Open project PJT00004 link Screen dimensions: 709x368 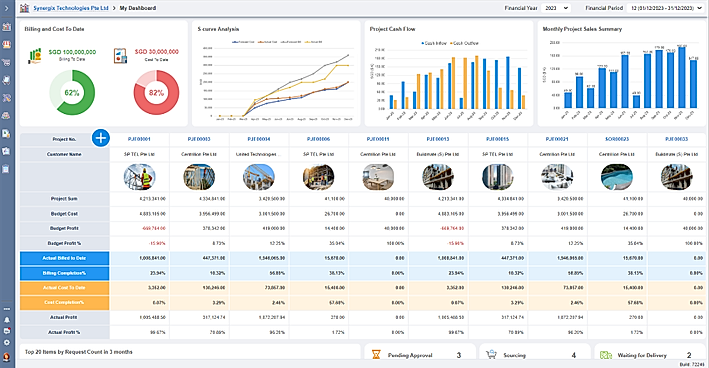259,139
